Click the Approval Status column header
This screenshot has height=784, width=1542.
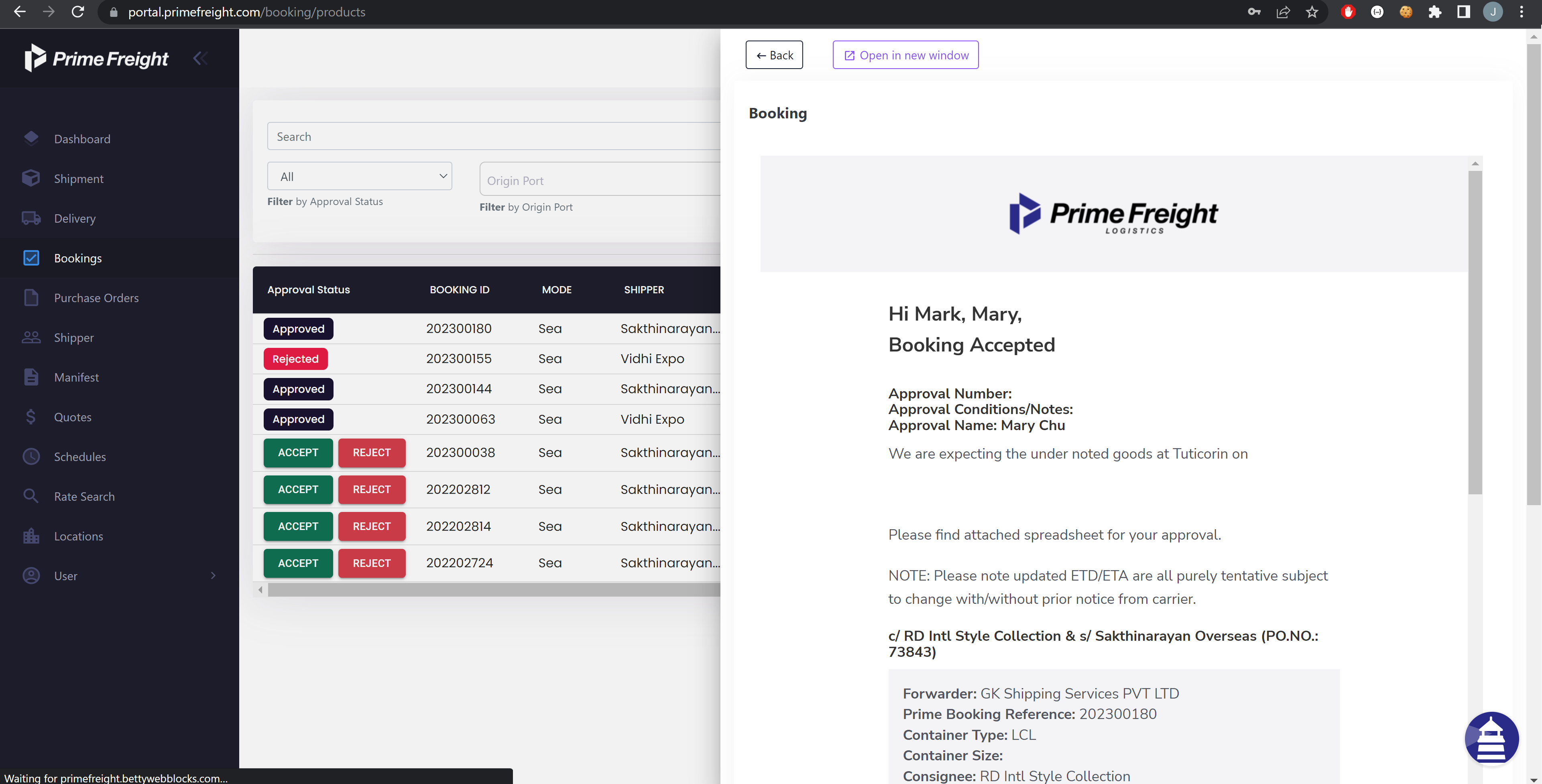(x=308, y=290)
